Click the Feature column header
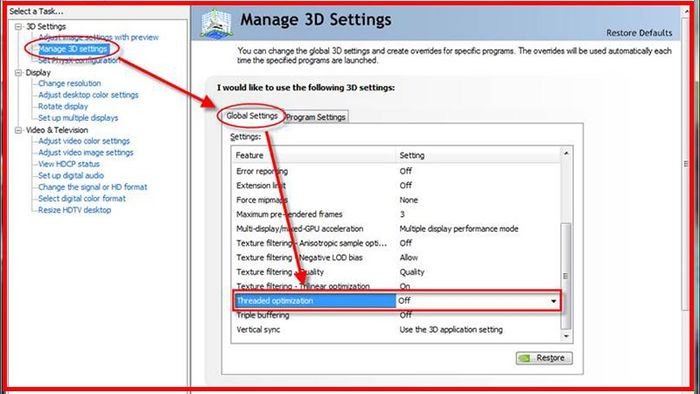 pos(314,155)
